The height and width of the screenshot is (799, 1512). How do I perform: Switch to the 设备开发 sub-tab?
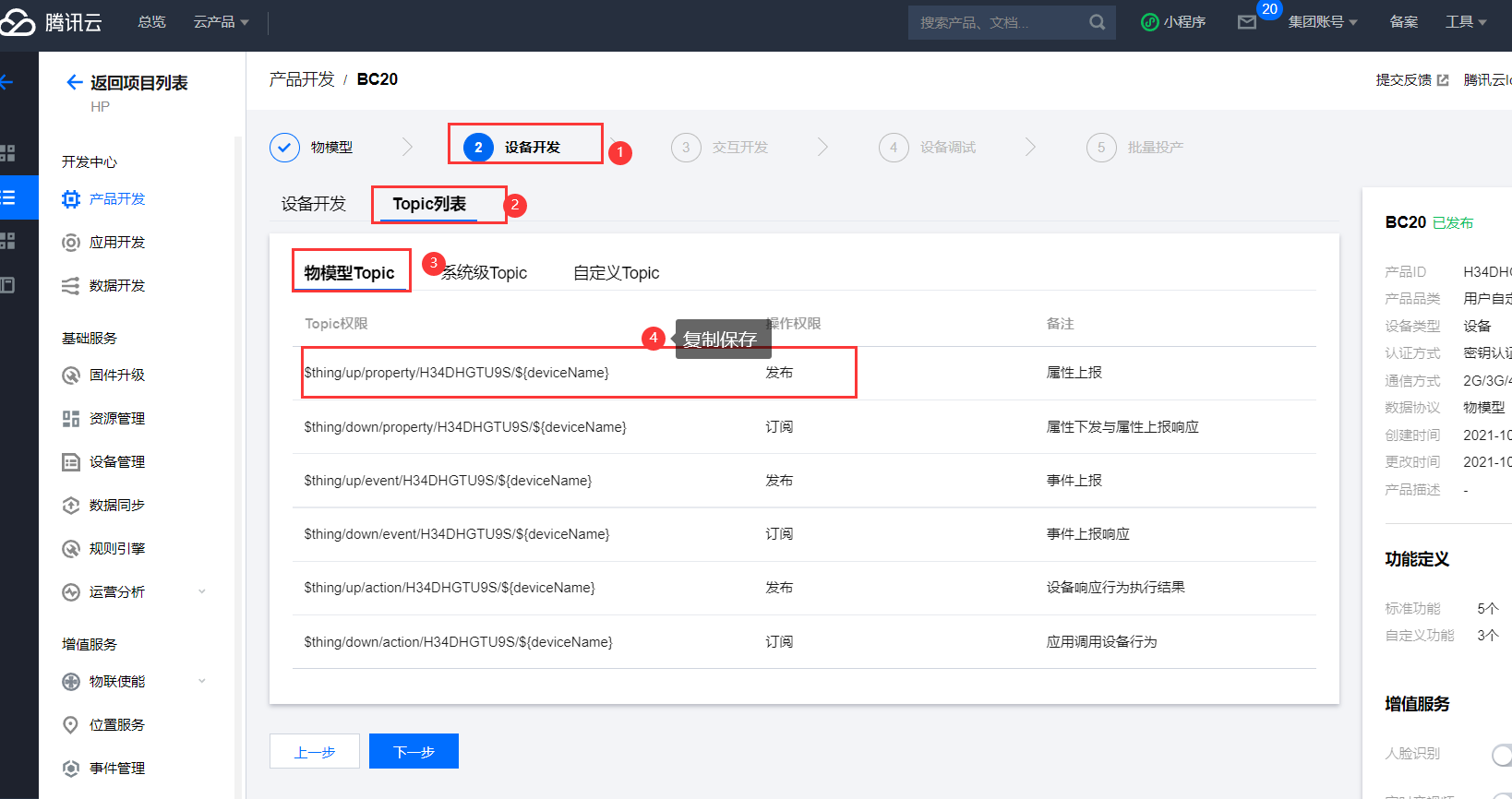(x=314, y=204)
